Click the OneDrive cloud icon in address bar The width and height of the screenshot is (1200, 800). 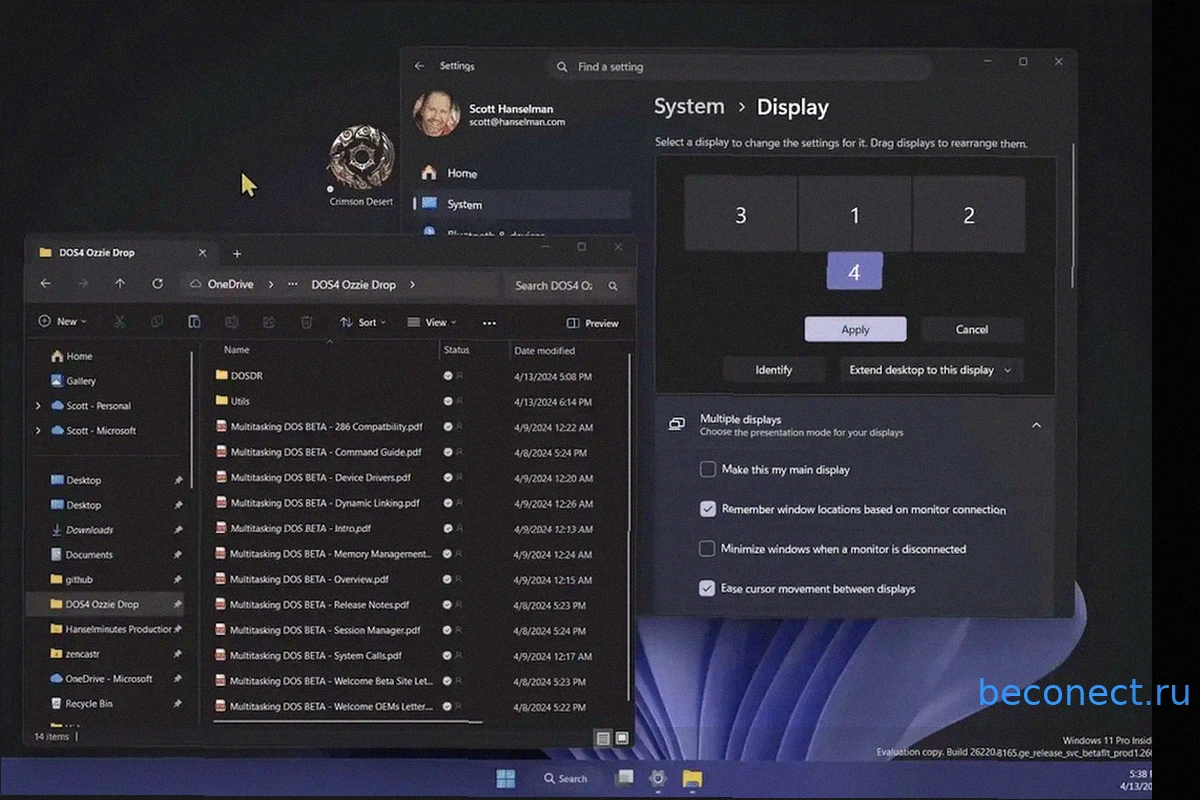[196, 284]
